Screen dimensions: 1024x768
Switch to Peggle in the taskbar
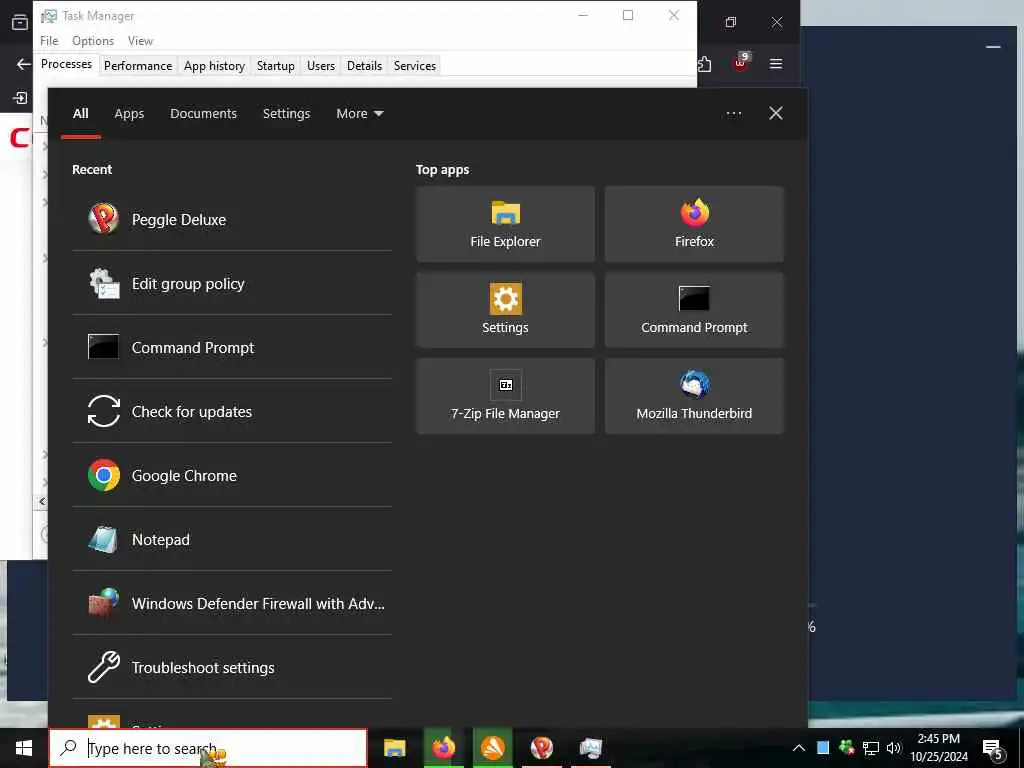click(541, 748)
